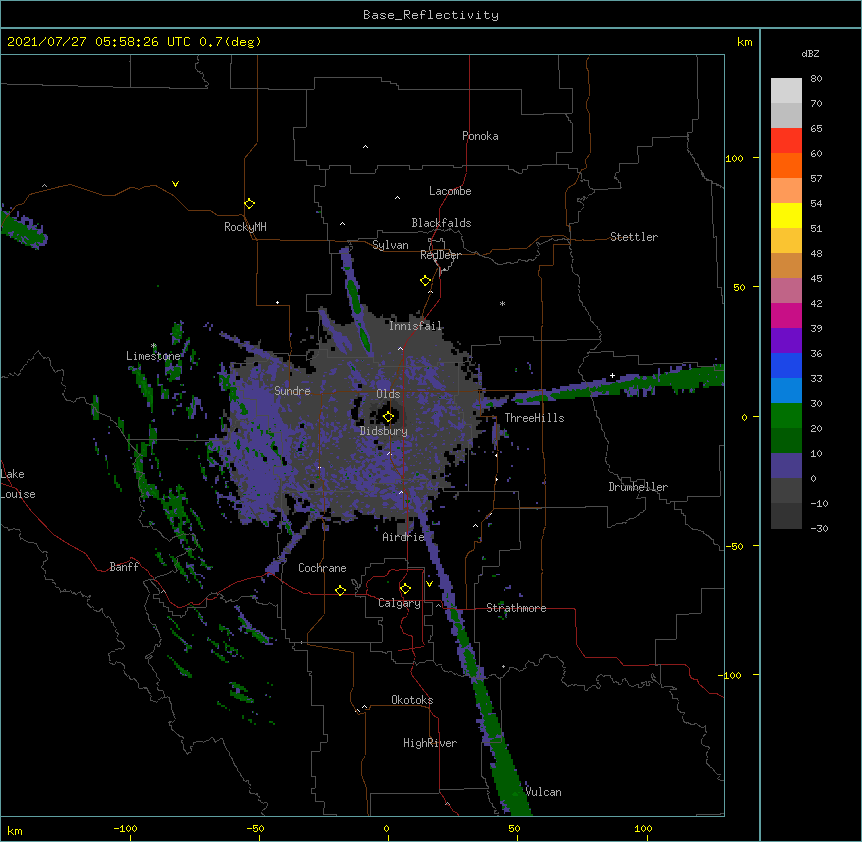Click the 2021/07/27 05:58:26 UTC timestamp
Screen dimensions: 862x842
99,42
